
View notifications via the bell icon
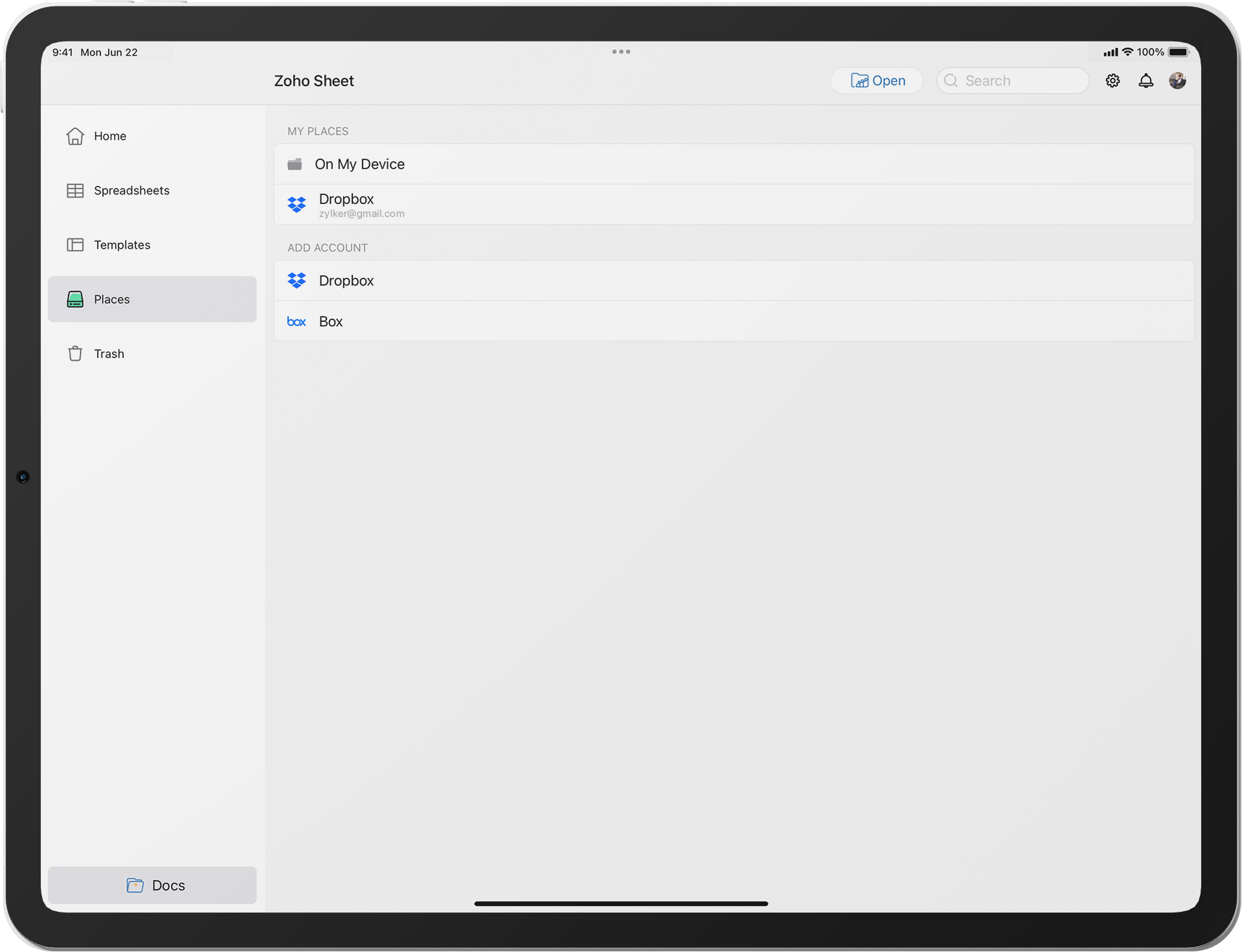pyautogui.click(x=1146, y=81)
